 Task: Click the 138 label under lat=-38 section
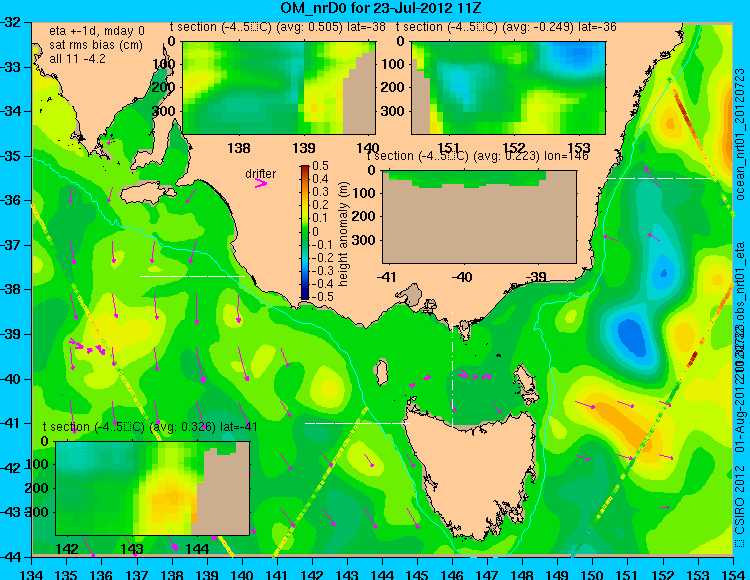(239, 148)
